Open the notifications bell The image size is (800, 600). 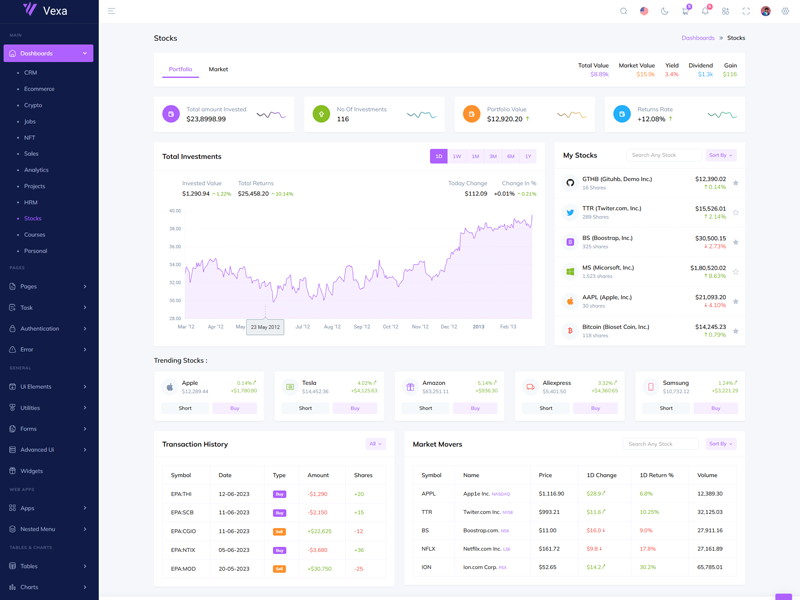pos(705,11)
